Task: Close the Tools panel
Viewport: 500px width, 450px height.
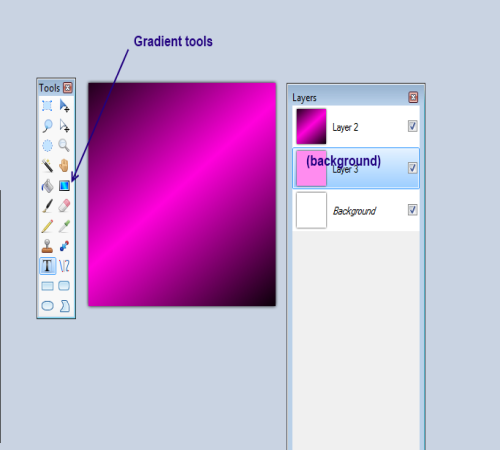Action: coord(68,88)
